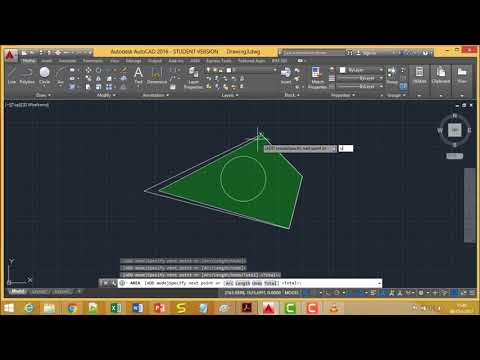Click the Undo option in command line
This screenshot has width=480, height=360.
tap(257, 283)
